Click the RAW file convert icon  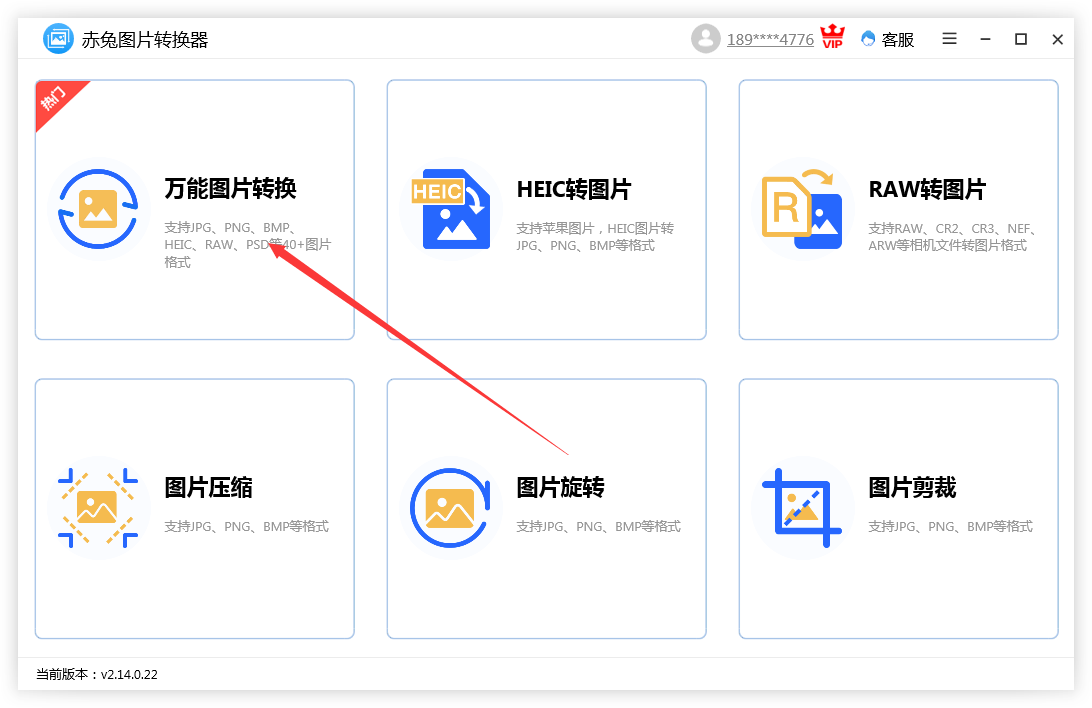tap(802, 209)
